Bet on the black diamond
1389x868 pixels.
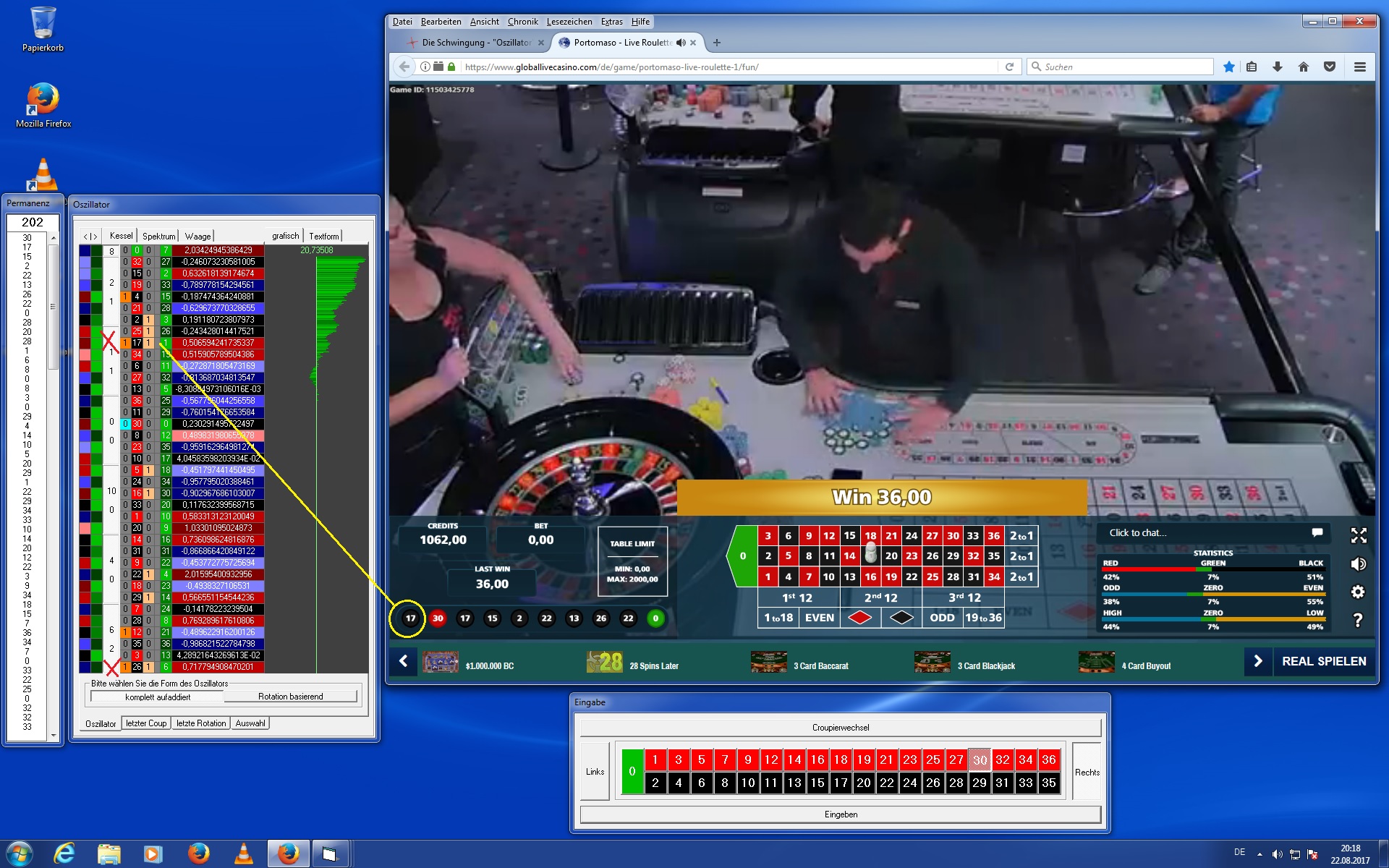point(901,618)
